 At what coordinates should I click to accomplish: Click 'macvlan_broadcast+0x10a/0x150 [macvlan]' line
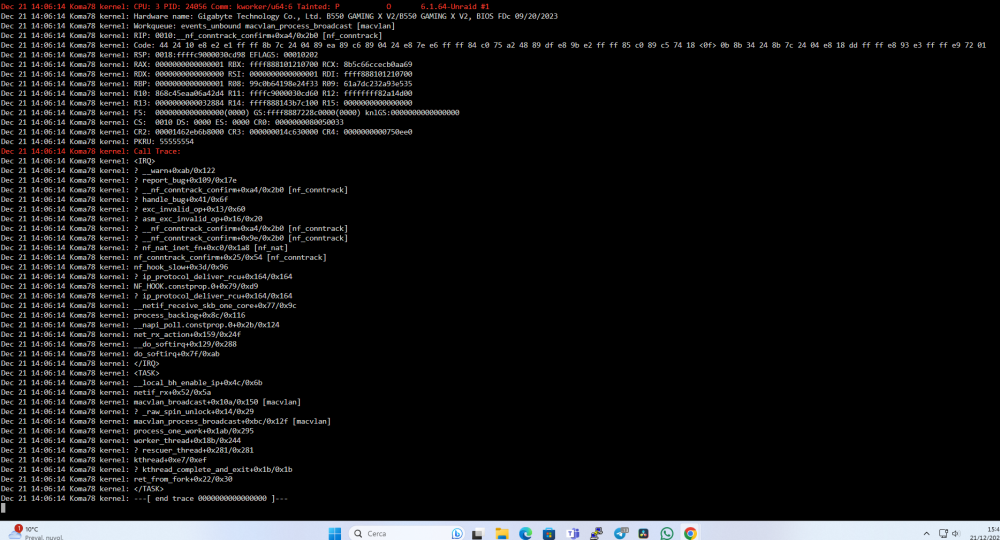151,402
